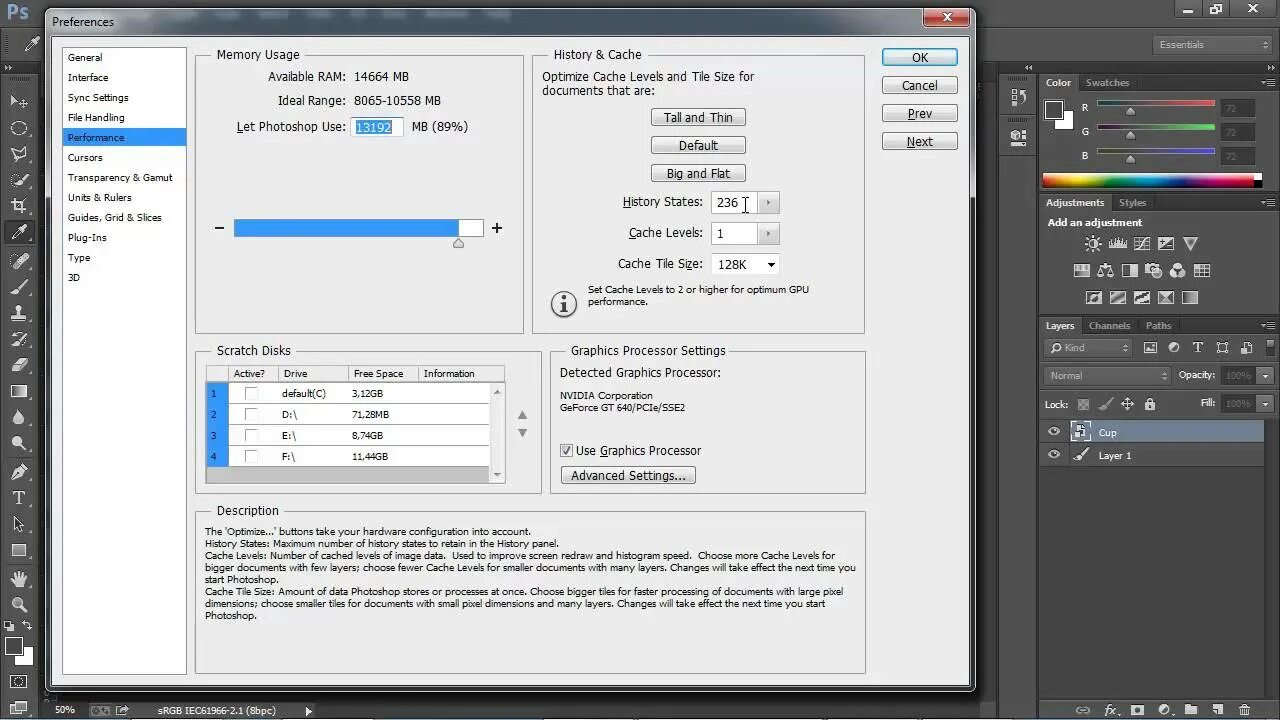Switch to the Swatches tab
The image size is (1280, 720).
(x=1107, y=83)
